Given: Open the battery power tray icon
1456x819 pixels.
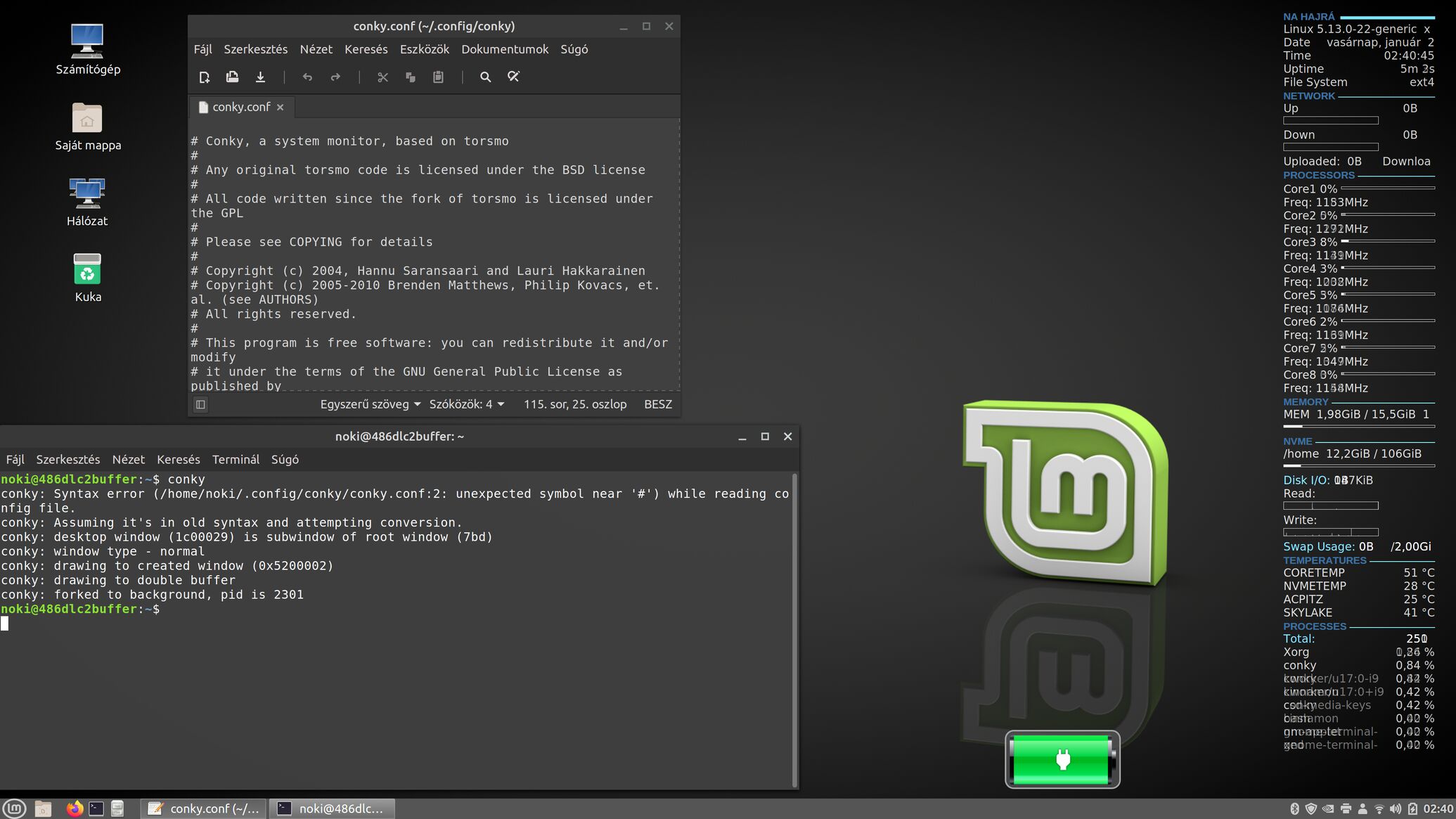Looking at the screenshot, I should coord(1412,809).
